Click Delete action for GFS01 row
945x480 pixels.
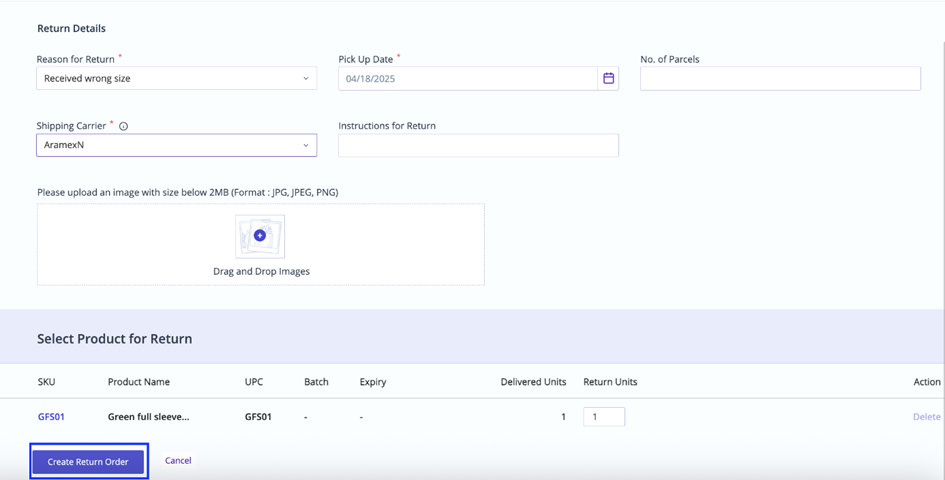(x=927, y=417)
